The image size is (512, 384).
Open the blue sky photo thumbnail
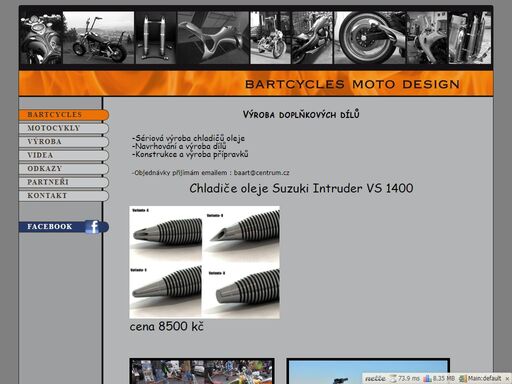(x=368, y=372)
